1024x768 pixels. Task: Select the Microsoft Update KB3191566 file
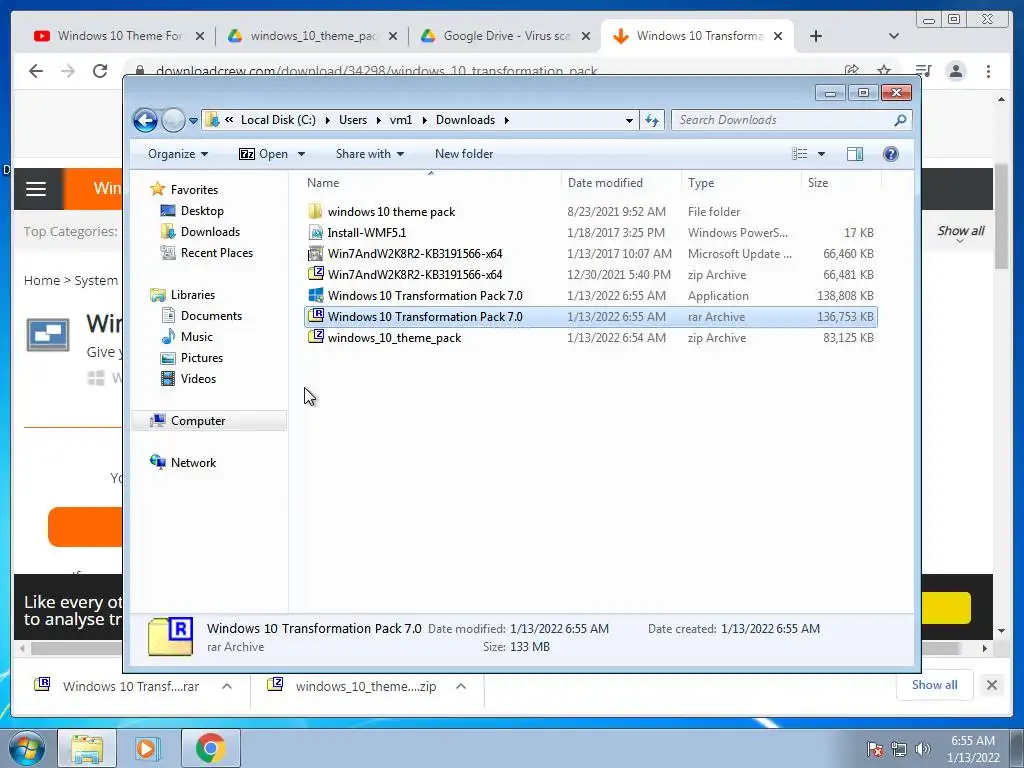(590, 253)
